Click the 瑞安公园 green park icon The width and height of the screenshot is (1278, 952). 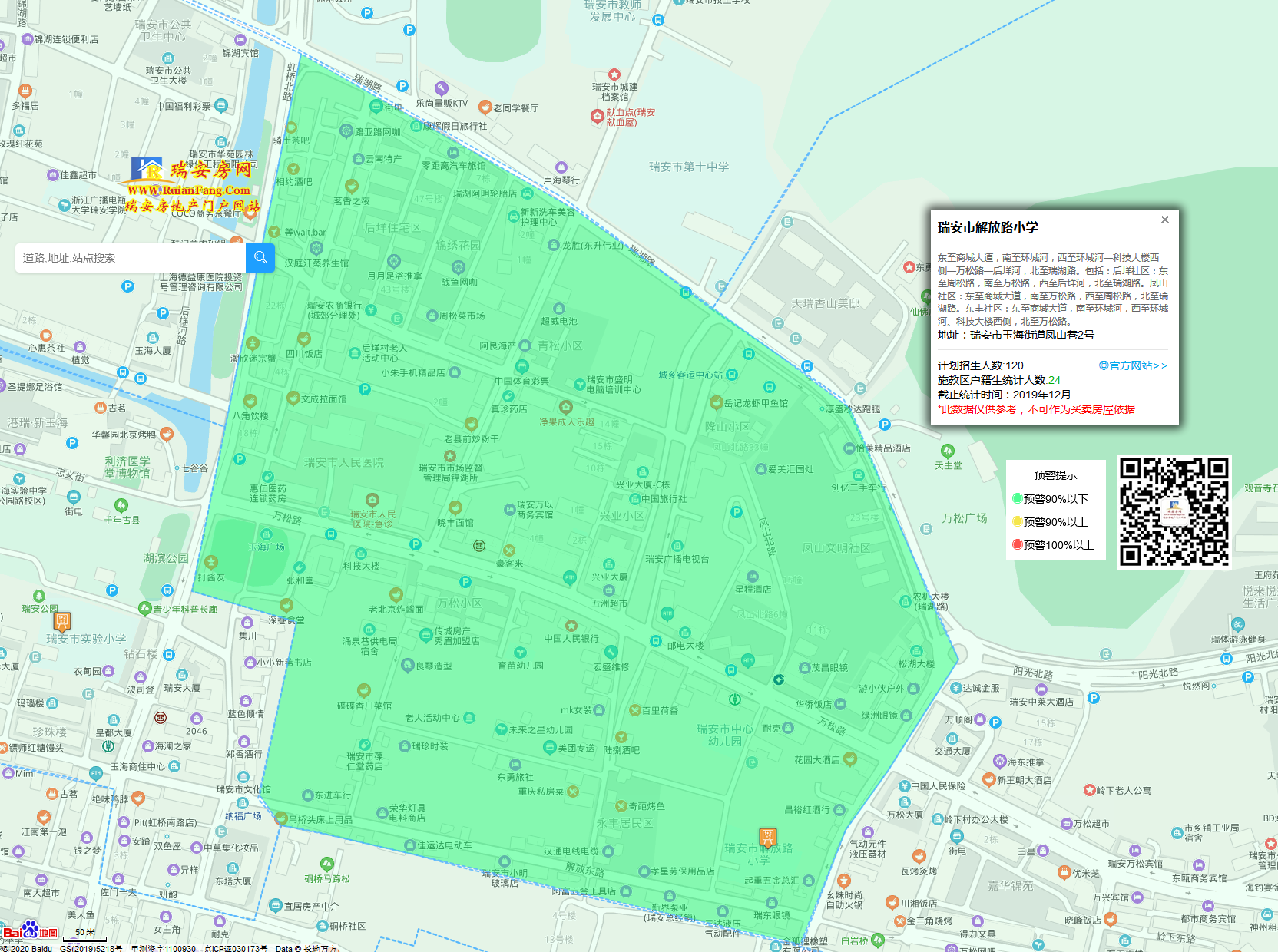coord(39,597)
